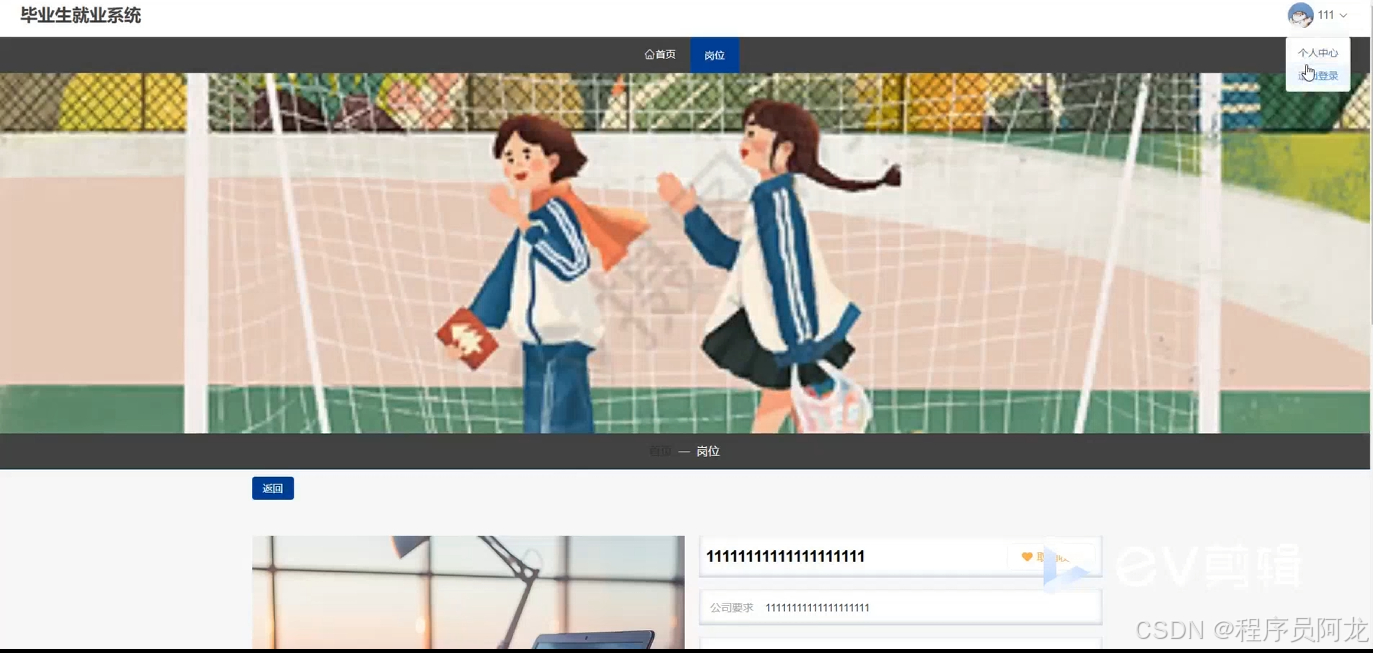Choose 退出登录 in the user menu

pos(1318,76)
